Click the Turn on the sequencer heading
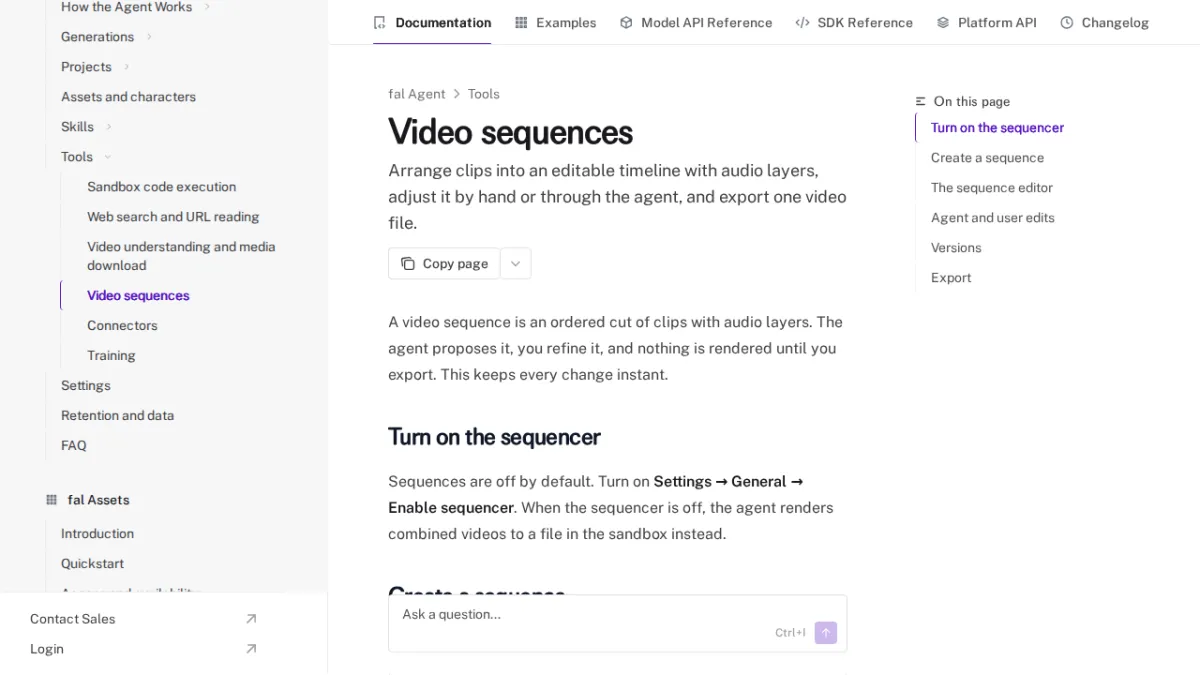The image size is (1200, 675). click(494, 437)
